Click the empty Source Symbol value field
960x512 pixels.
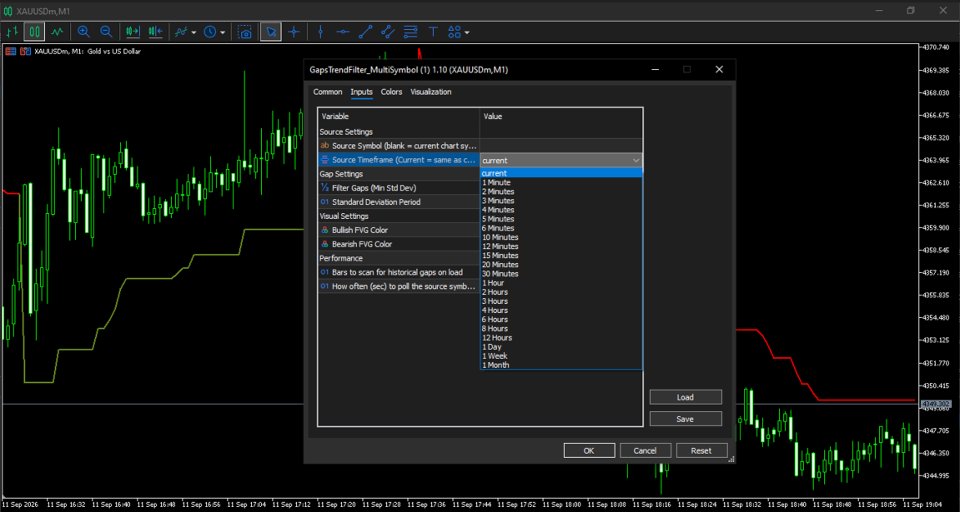pos(561,146)
